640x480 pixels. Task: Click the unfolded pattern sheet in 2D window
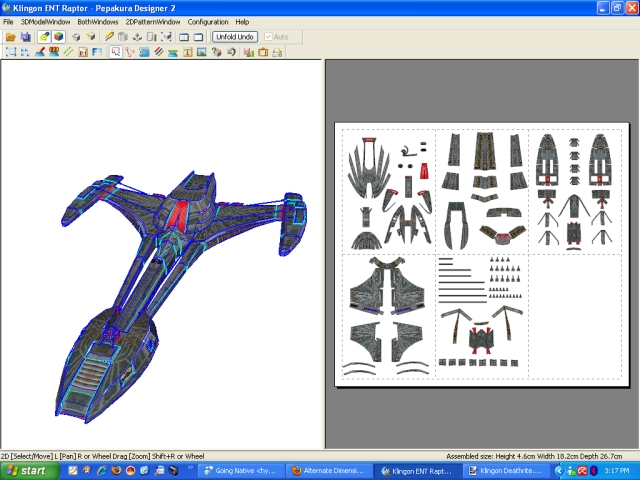pos(482,254)
